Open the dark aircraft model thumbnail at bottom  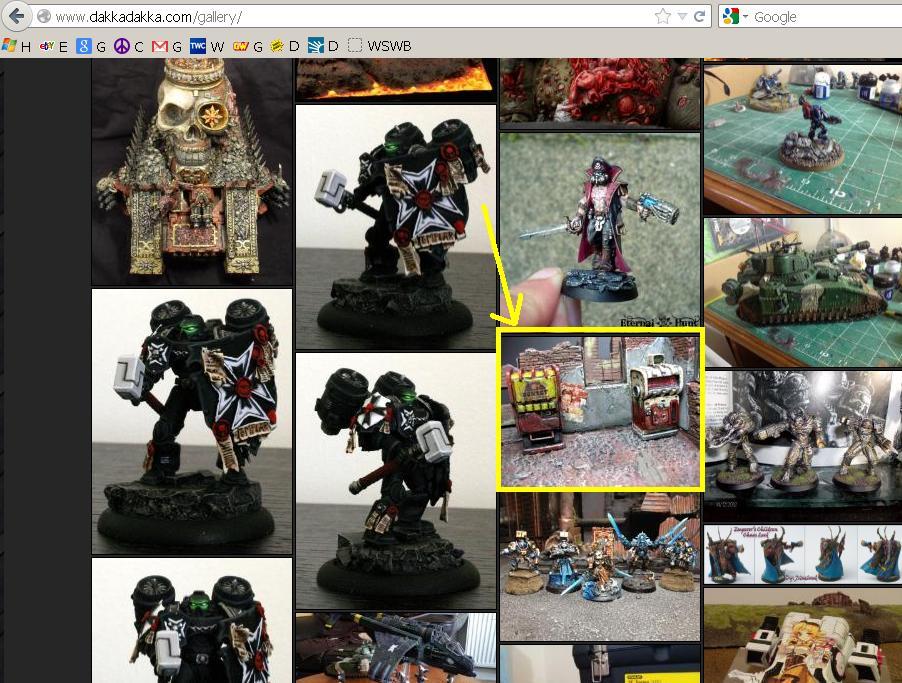(396, 648)
